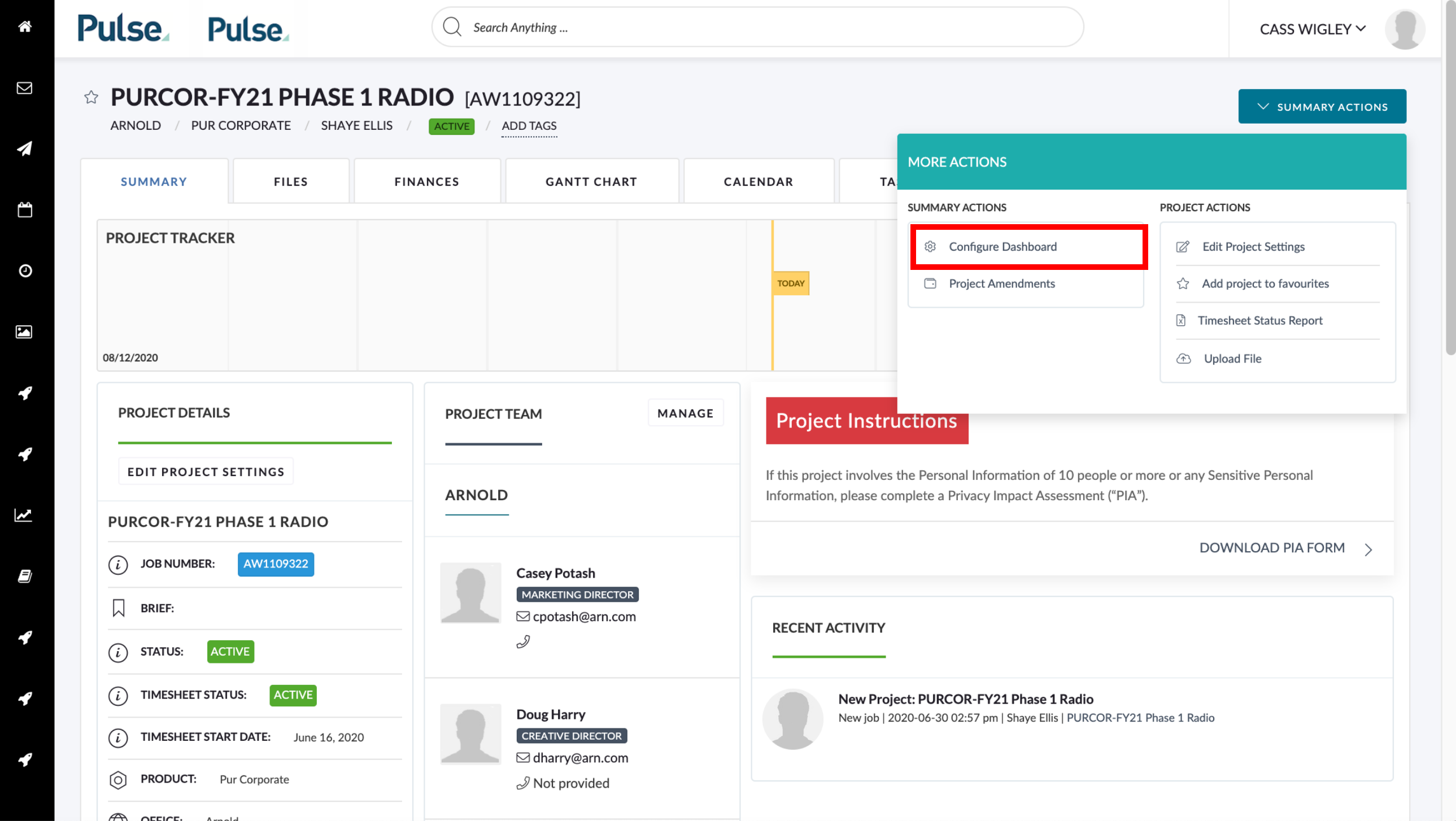Screen dimensions: 1456x821
Task: Click the dharry@arn.com email link
Action: (x=581, y=758)
